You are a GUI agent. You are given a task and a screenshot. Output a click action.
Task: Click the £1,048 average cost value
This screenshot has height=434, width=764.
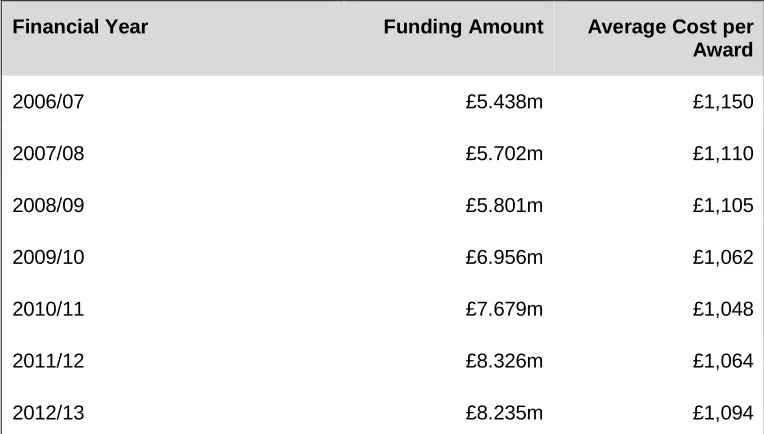tap(723, 309)
